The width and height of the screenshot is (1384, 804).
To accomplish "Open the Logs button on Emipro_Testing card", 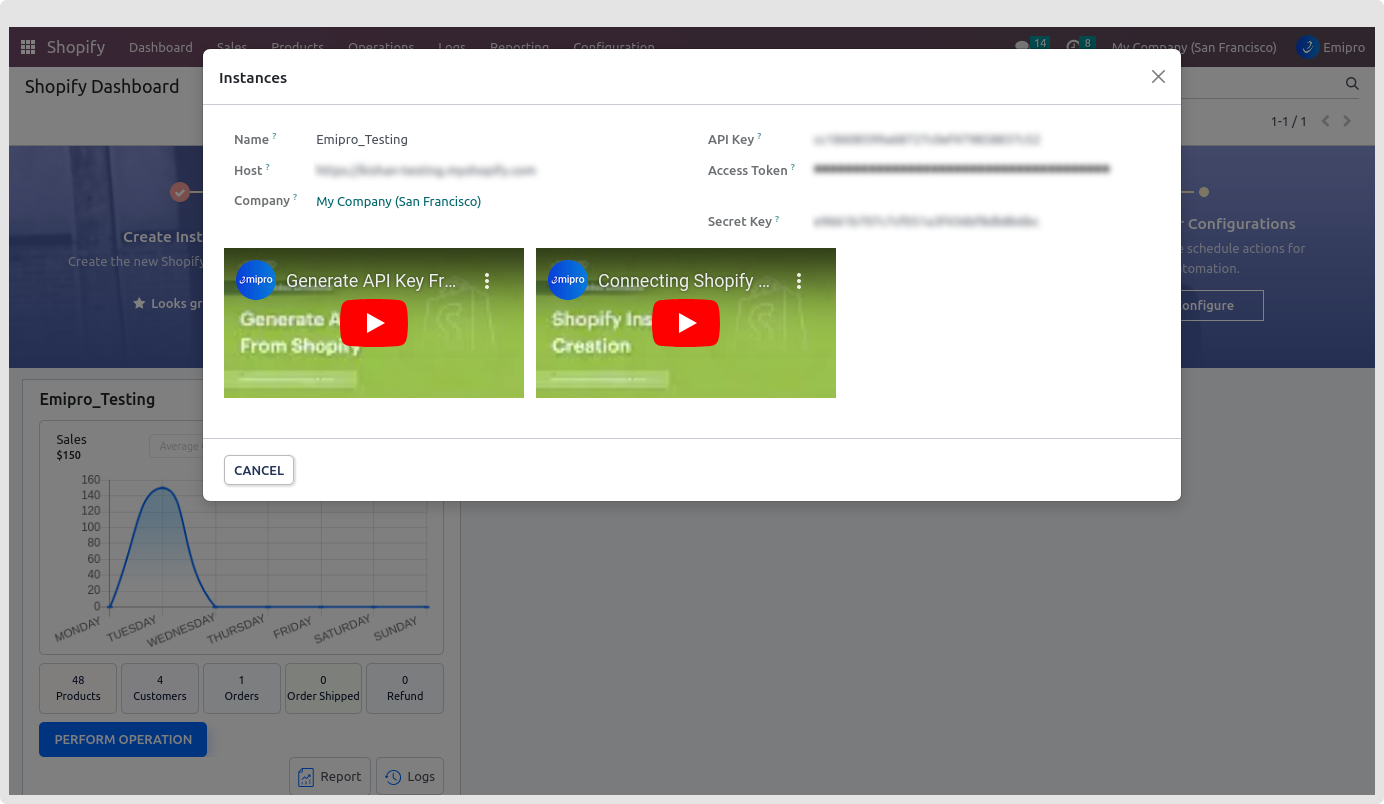I will pyautogui.click(x=410, y=776).
